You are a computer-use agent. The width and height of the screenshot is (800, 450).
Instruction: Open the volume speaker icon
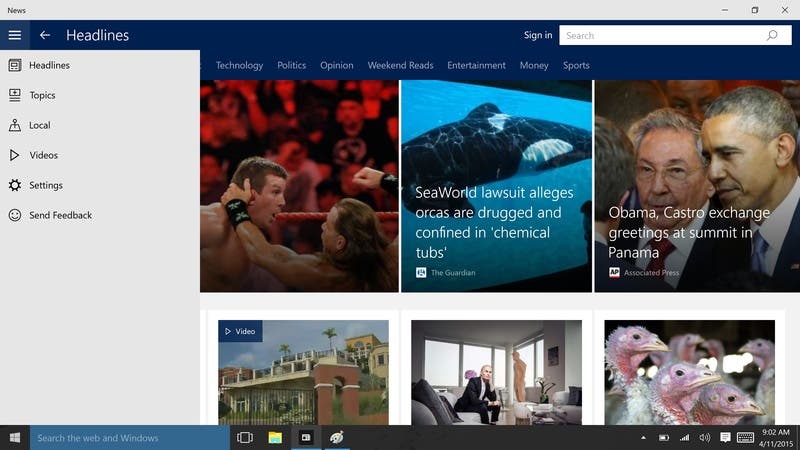705,438
